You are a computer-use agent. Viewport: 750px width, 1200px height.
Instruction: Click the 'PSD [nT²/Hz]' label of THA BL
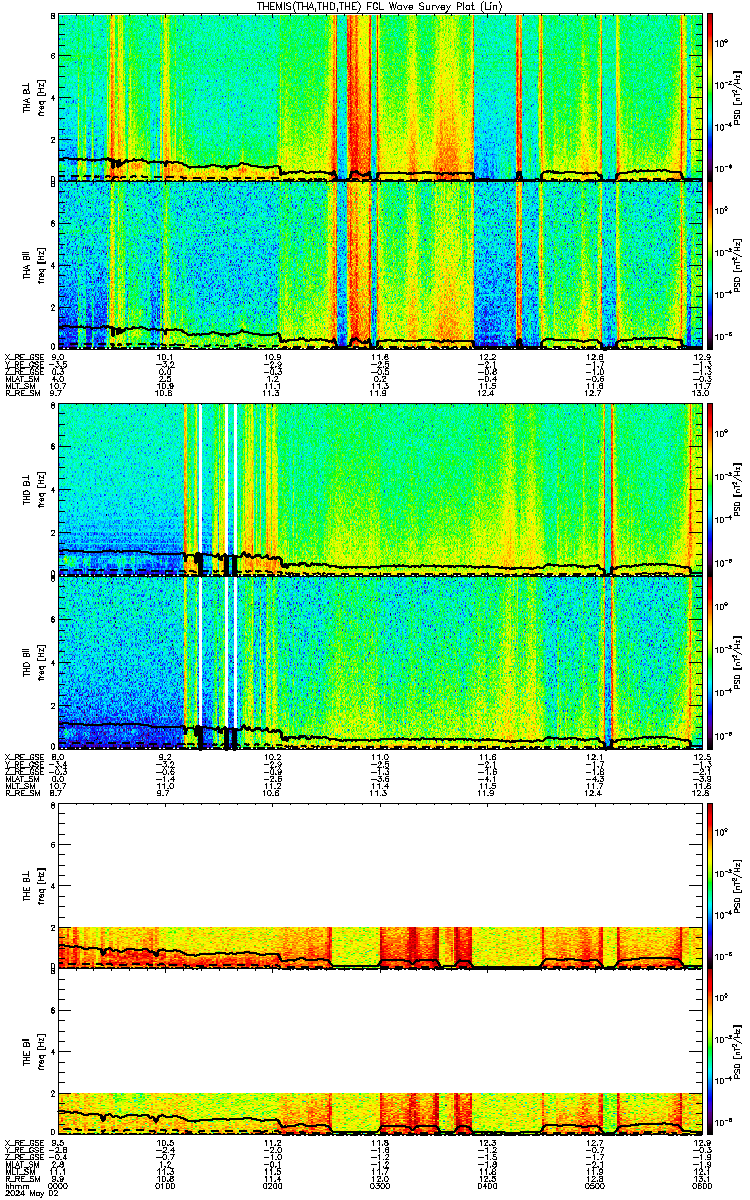738,97
